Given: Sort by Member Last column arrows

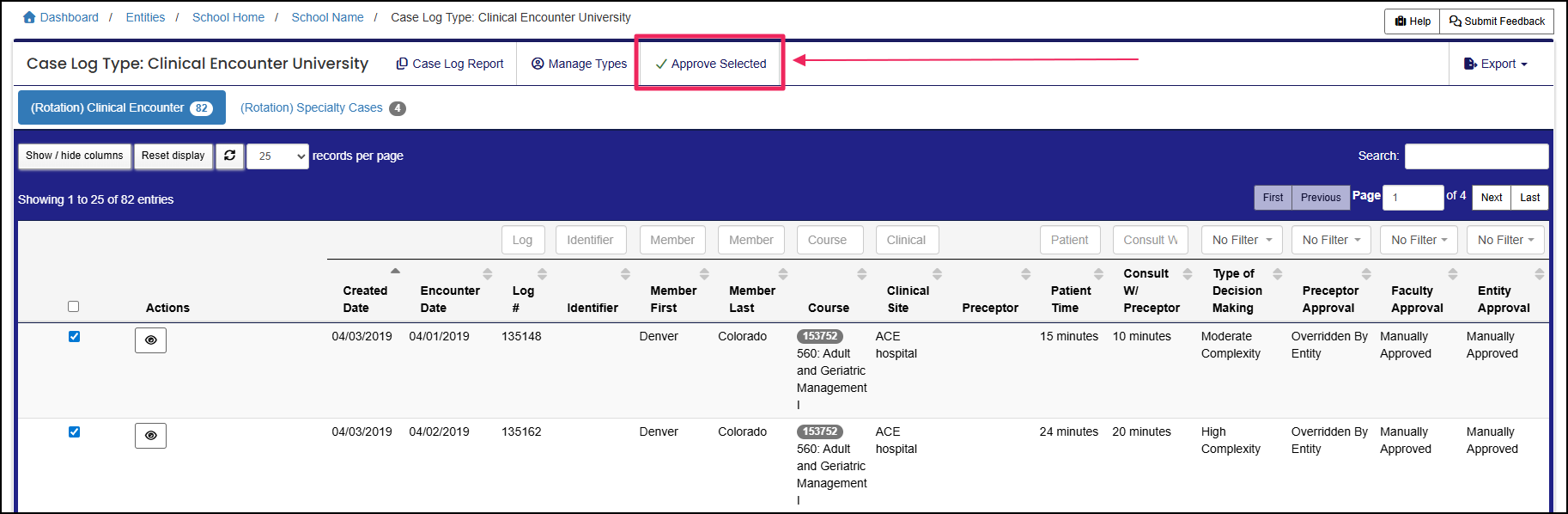Looking at the screenshot, I should pyautogui.click(x=783, y=274).
